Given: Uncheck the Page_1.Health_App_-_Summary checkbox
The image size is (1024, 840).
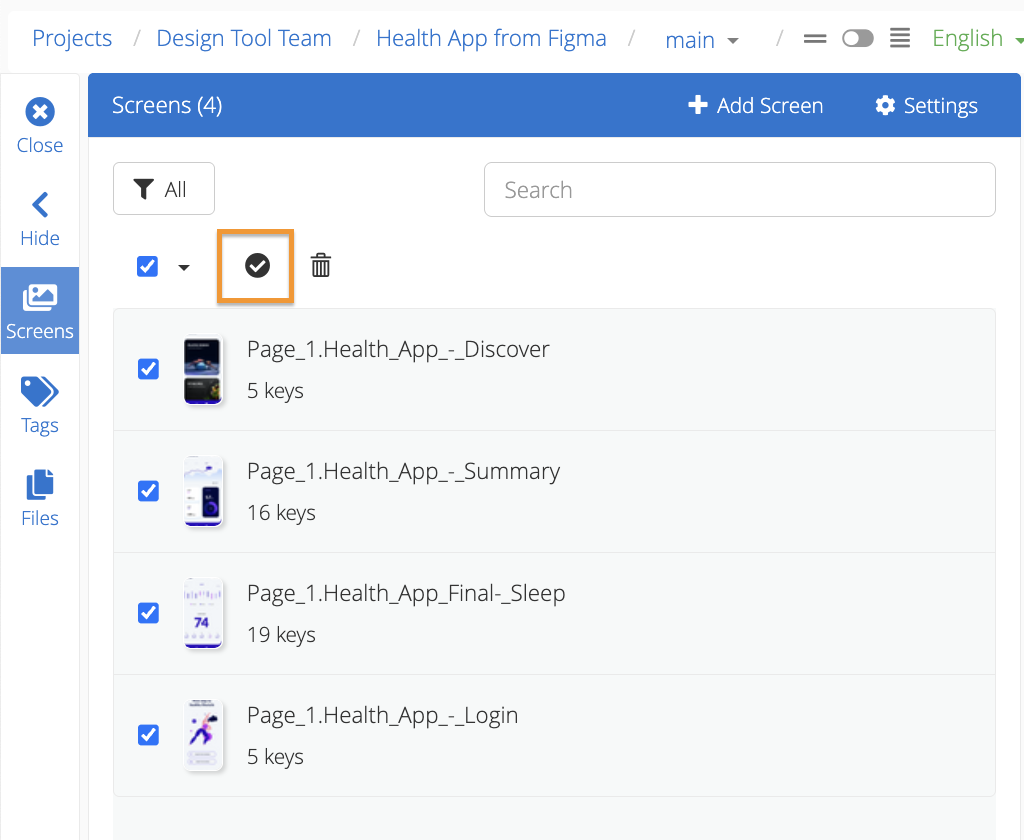Looking at the screenshot, I should 148,491.
